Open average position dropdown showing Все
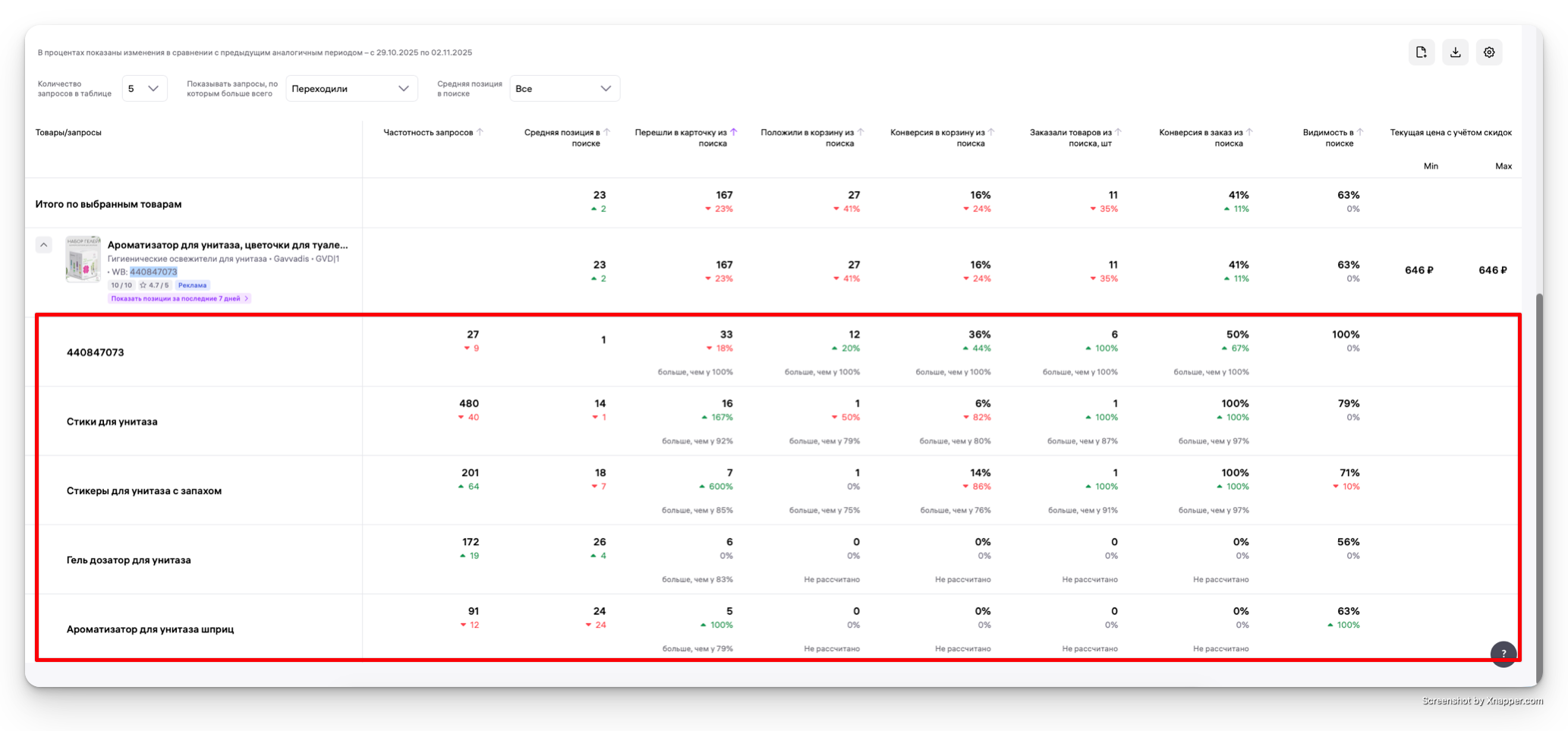1568x731 pixels. click(x=565, y=89)
